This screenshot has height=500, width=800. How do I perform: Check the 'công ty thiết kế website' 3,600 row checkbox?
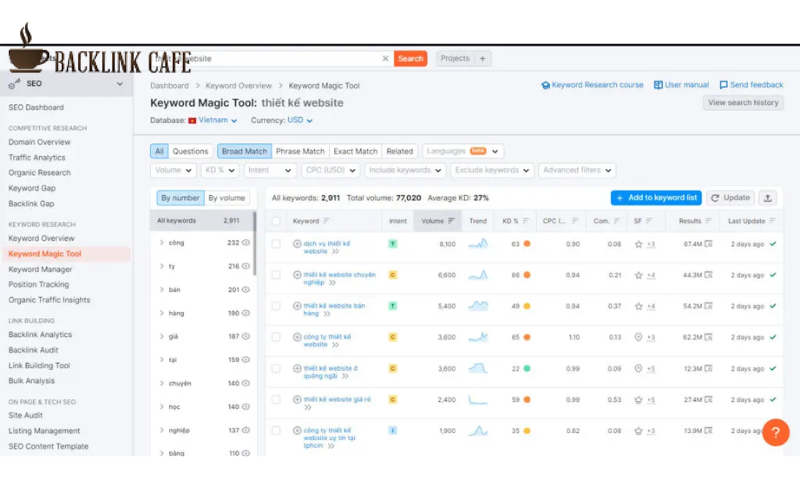coord(276,337)
